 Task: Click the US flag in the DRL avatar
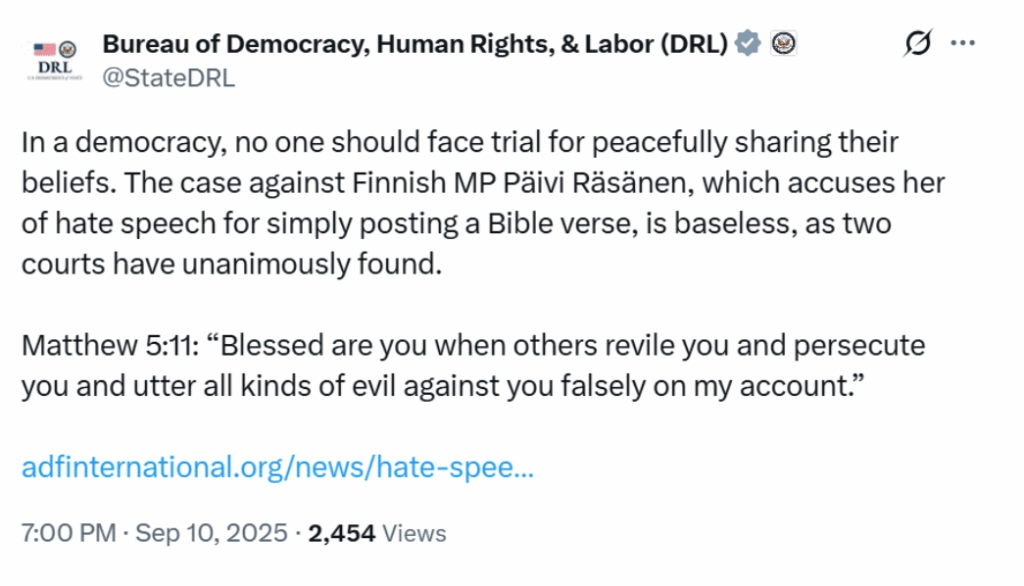click(x=44, y=48)
